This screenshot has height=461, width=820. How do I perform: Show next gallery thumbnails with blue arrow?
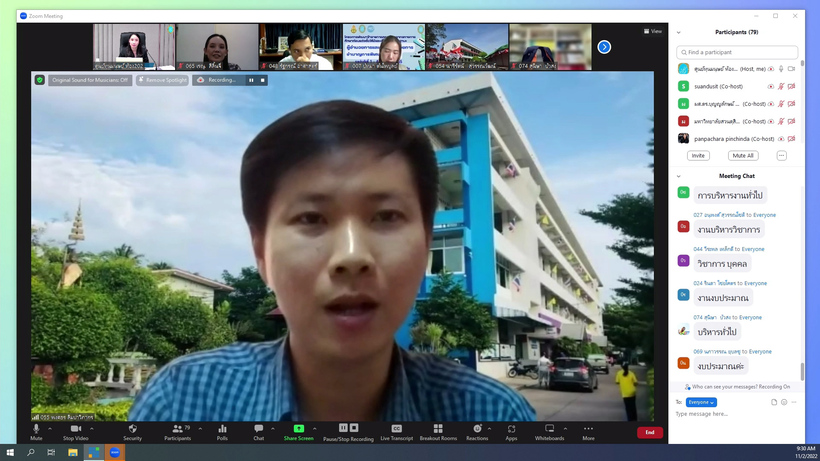click(x=604, y=47)
